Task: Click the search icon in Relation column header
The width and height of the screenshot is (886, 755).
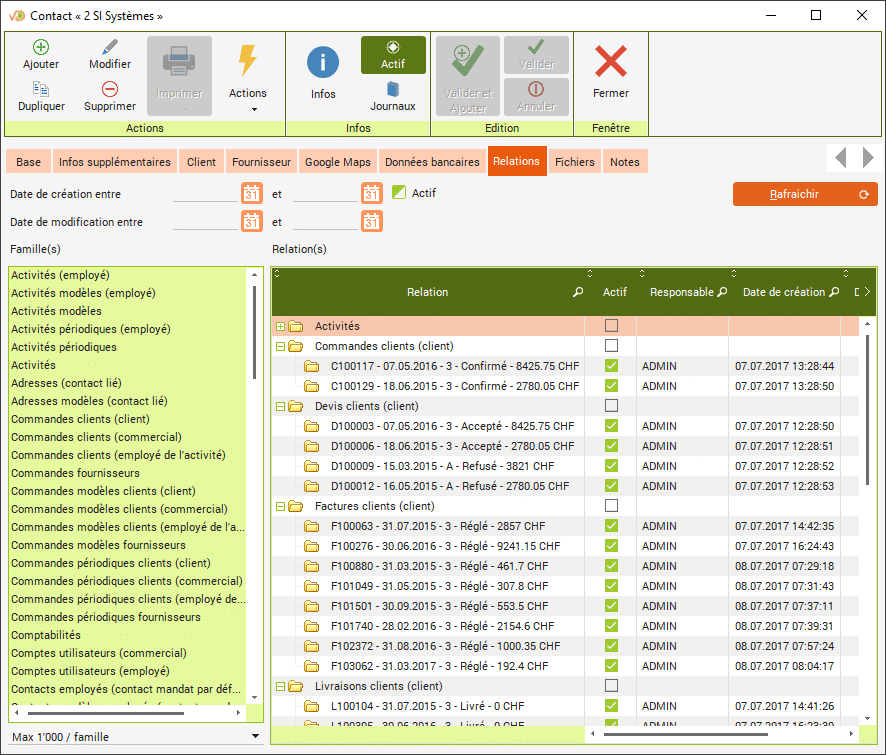Action: pos(578,292)
